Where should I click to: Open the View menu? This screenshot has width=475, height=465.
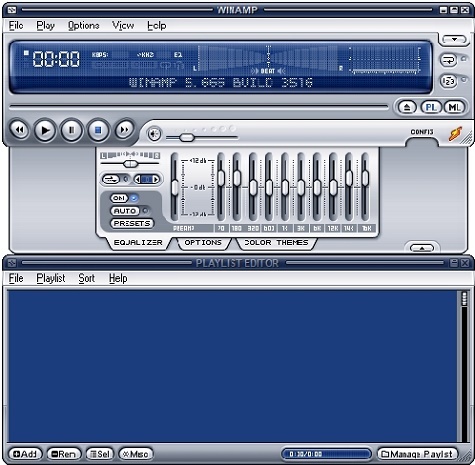(x=123, y=26)
